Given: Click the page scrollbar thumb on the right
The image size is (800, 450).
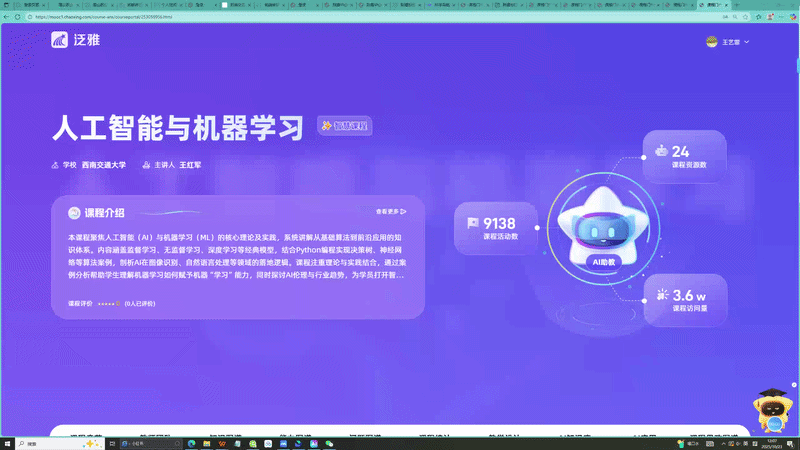Looking at the screenshot, I should [x=798, y=65].
